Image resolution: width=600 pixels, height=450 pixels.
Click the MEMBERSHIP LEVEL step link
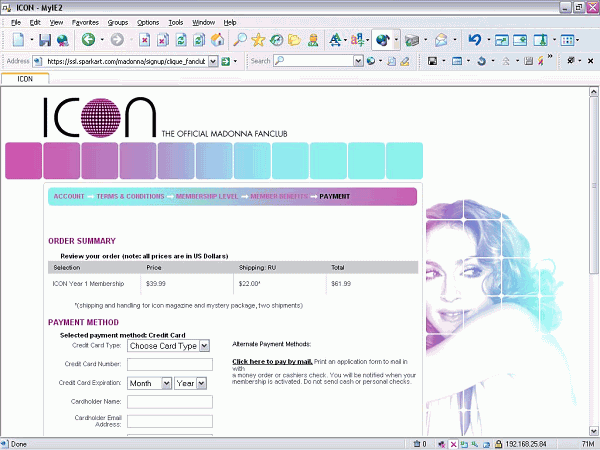pos(207,196)
